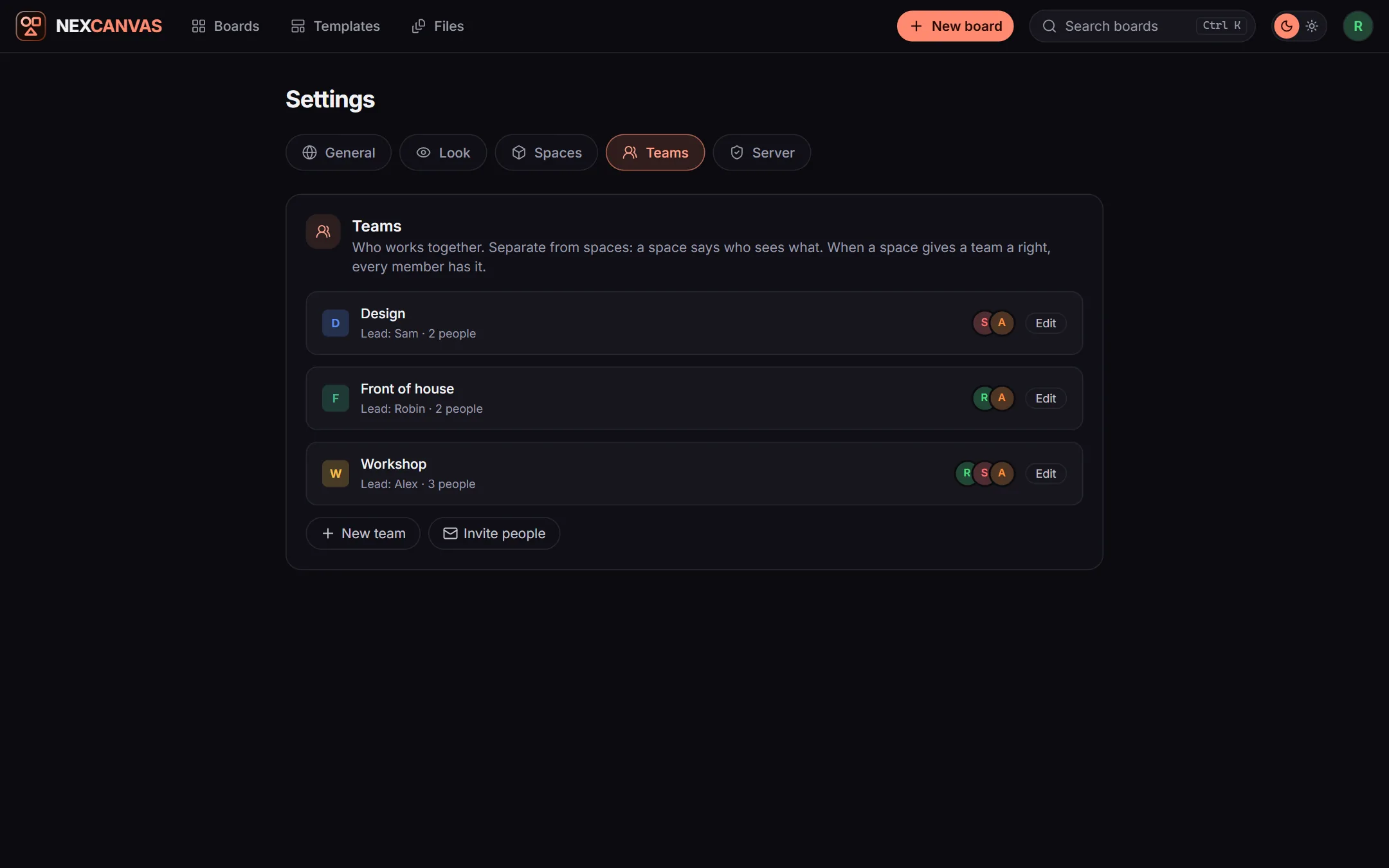Viewport: 1389px width, 868px height.
Task: Open the Server settings tab
Action: tap(761, 152)
